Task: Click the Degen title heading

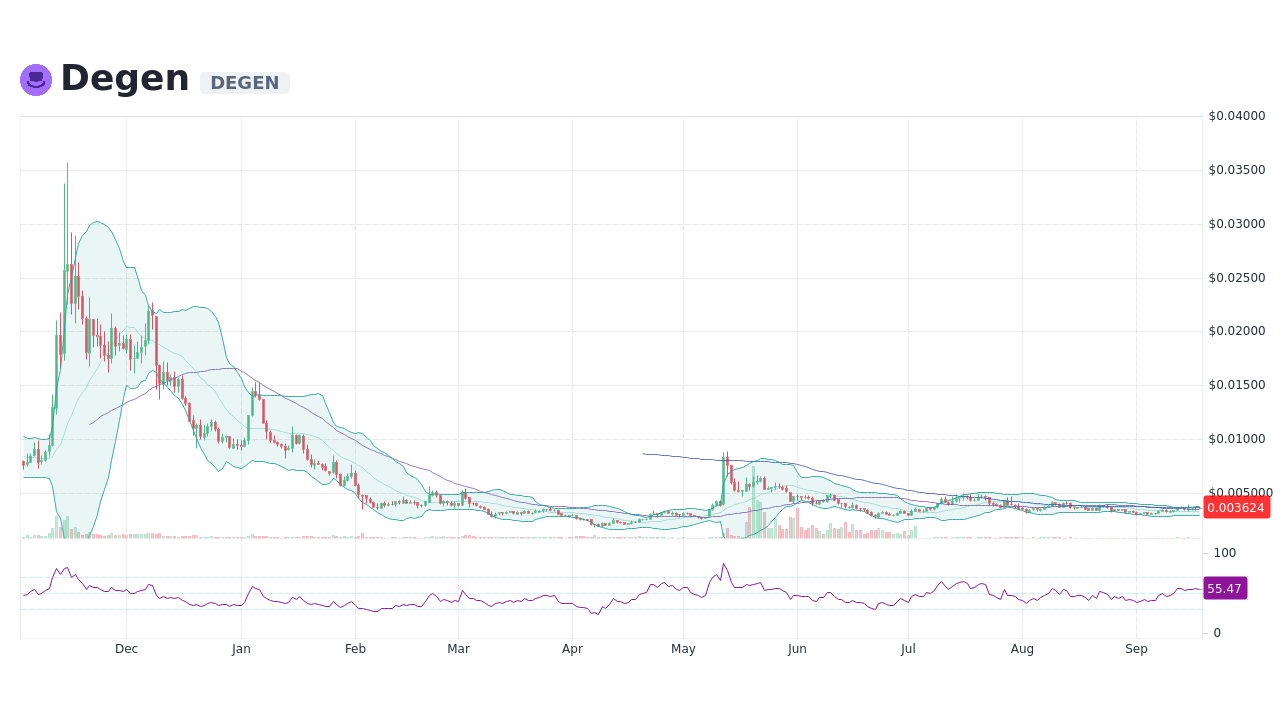Action: coord(124,77)
